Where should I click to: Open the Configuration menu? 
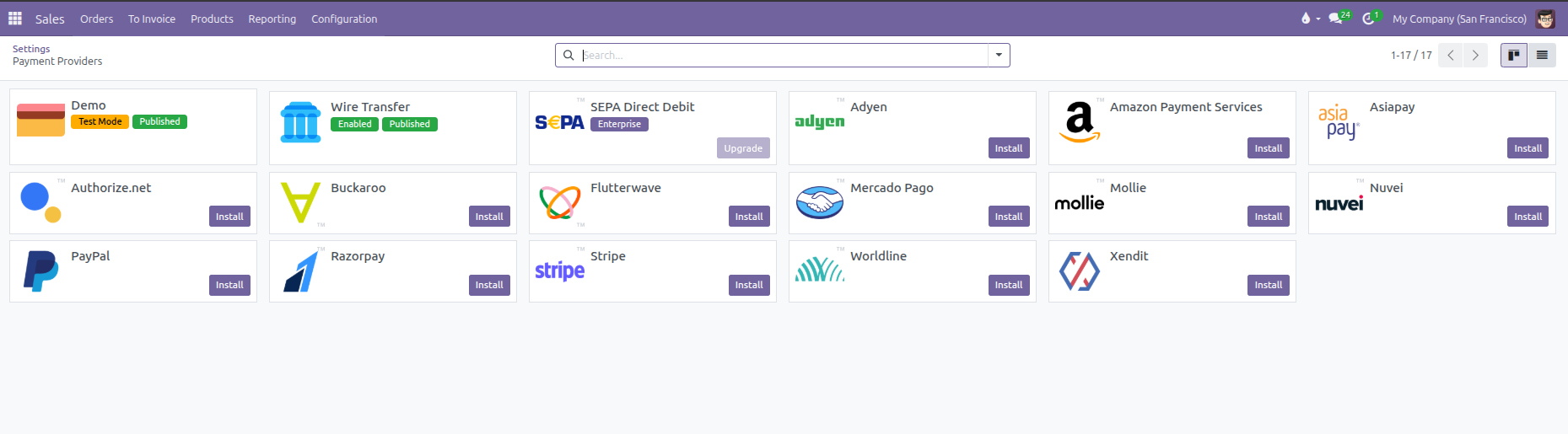click(x=344, y=19)
